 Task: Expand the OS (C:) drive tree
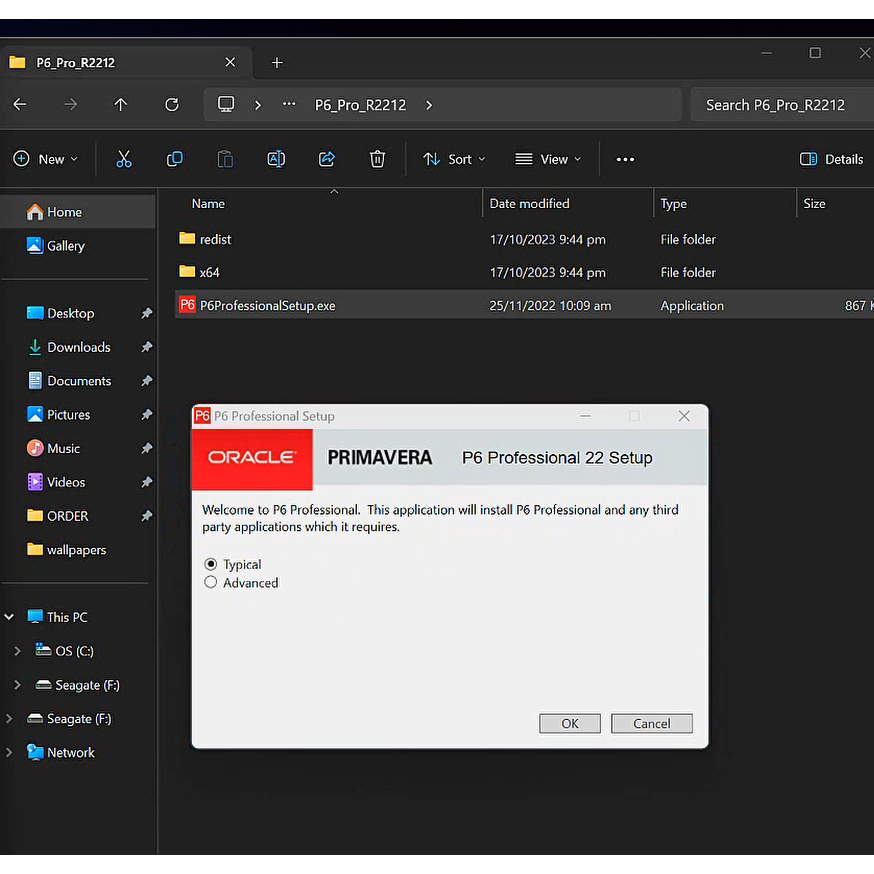click(x=17, y=651)
